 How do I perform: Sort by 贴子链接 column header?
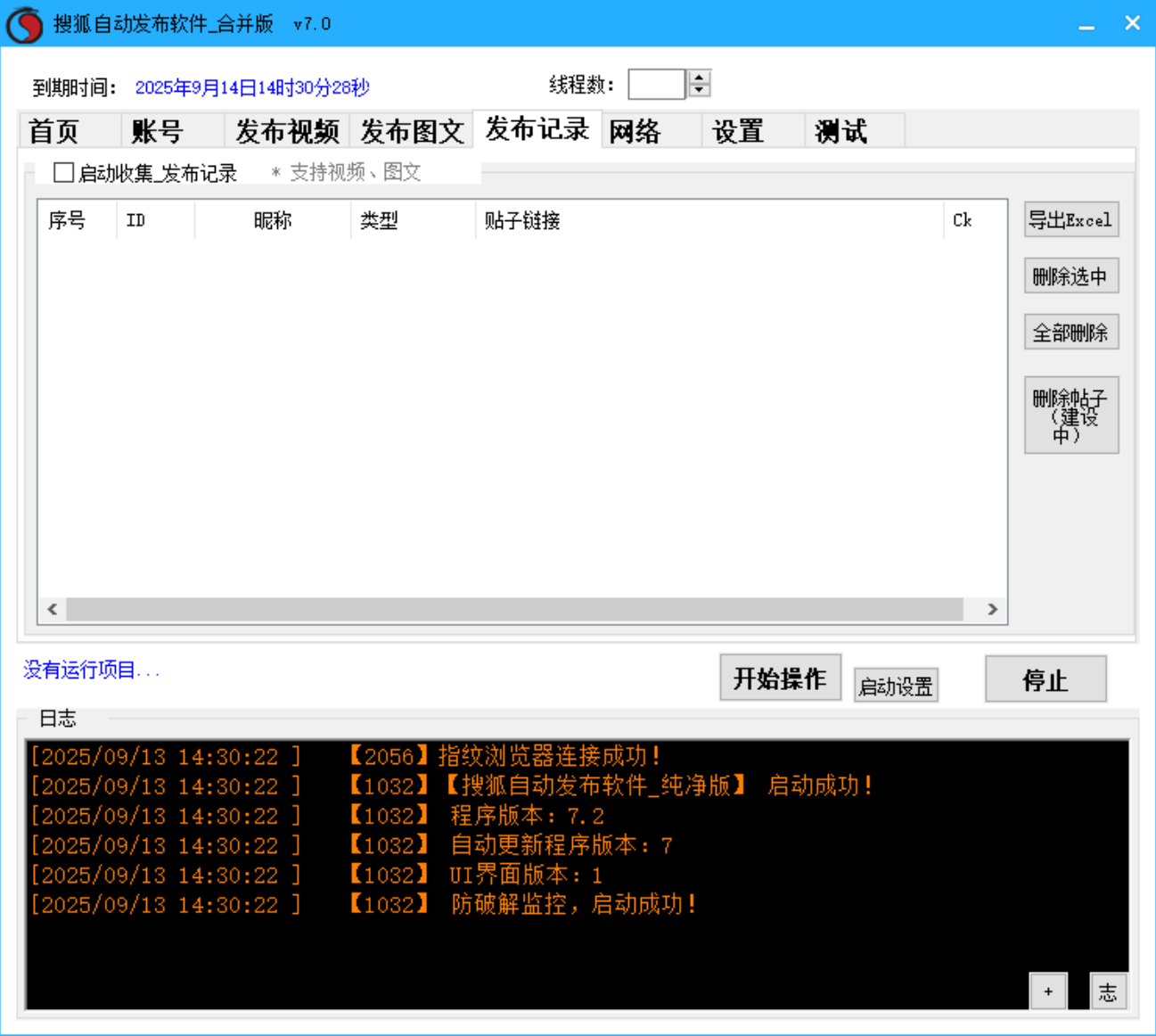coord(522,220)
